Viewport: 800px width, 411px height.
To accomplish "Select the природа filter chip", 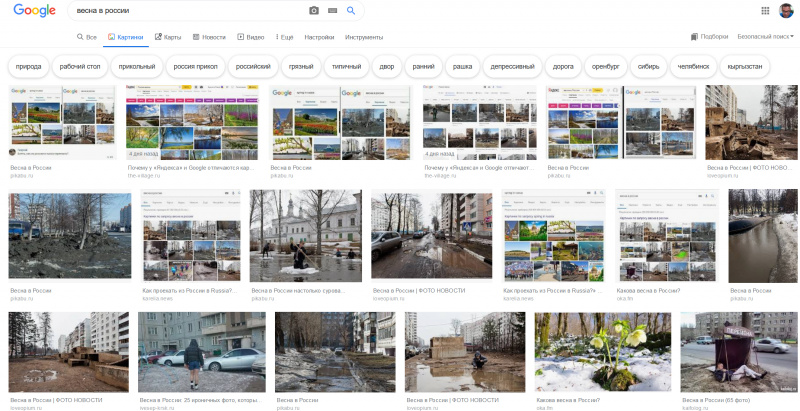I will click(x=29, y=67).
